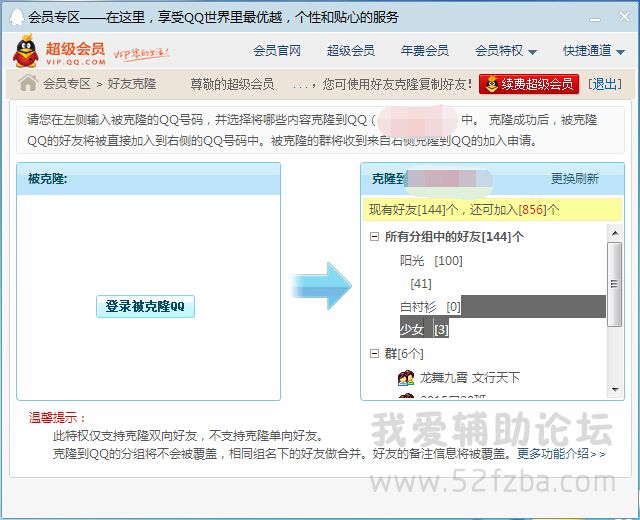The width and height of the screenshot is (640, 520).
Task: Go to 会员专区 breadcrumb link
Action: 67,84
